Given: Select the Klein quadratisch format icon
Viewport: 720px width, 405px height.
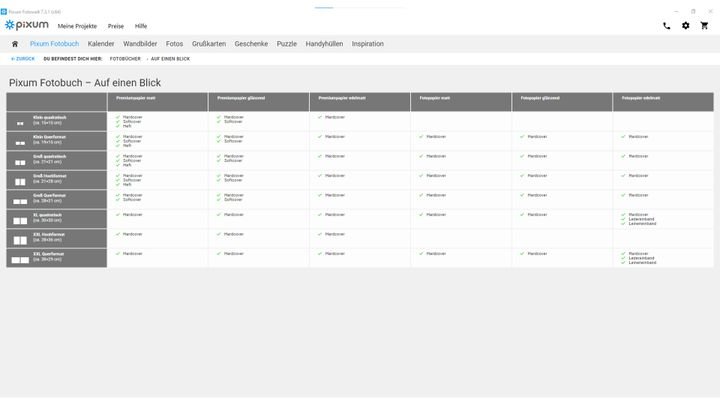Looking at the screenshot, I should point(19,122).
